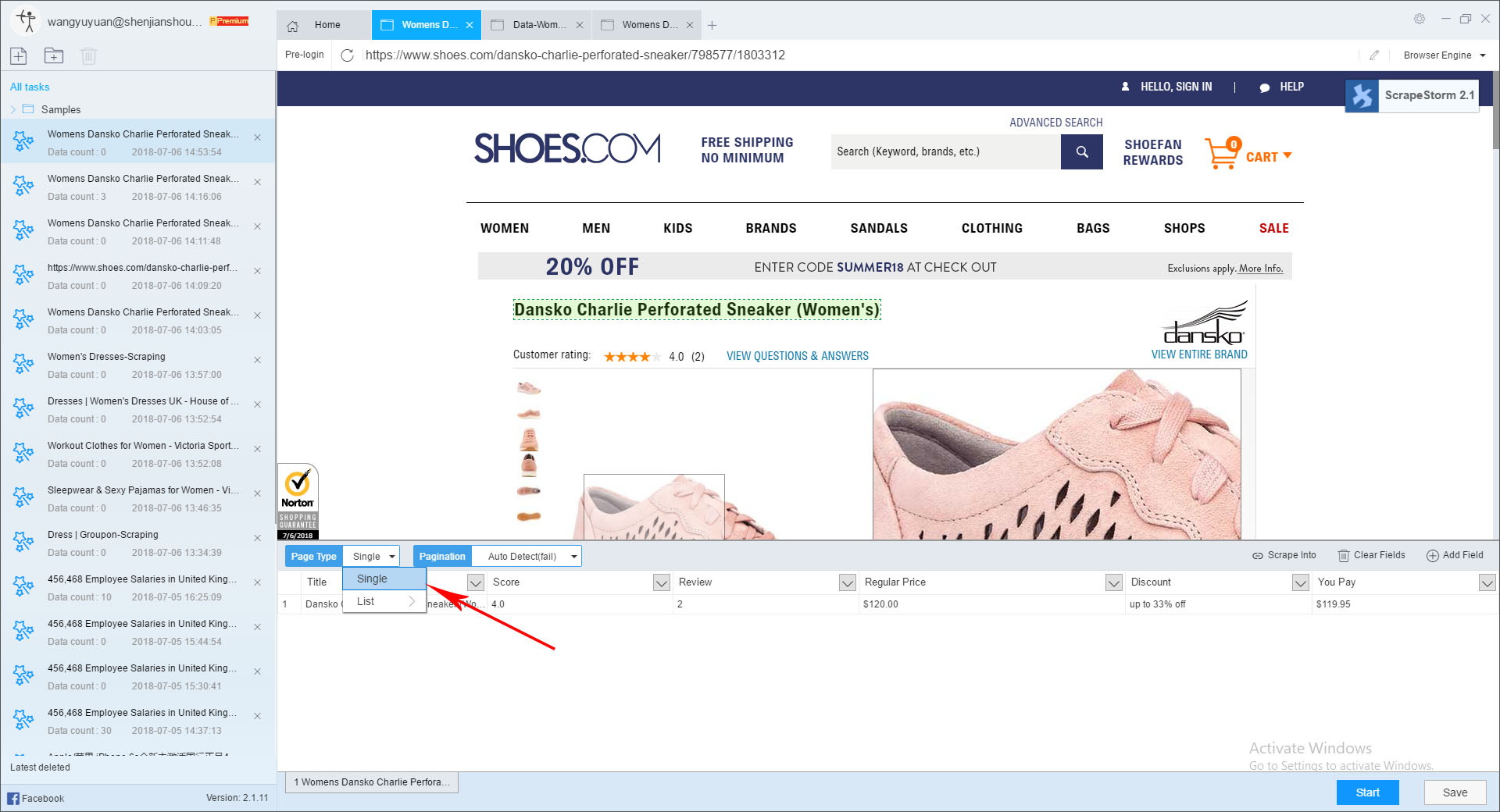Close the Data-Wom... tab
The height and width of the screenshot is (812, 1500).
coord(580,25)
